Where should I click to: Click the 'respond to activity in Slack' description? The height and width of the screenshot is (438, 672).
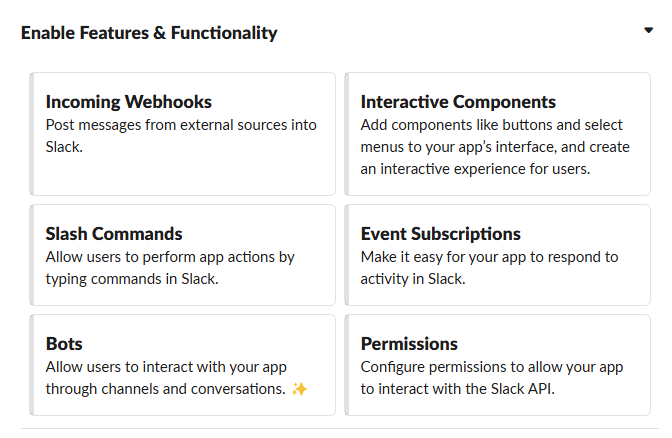coord(489,268)
